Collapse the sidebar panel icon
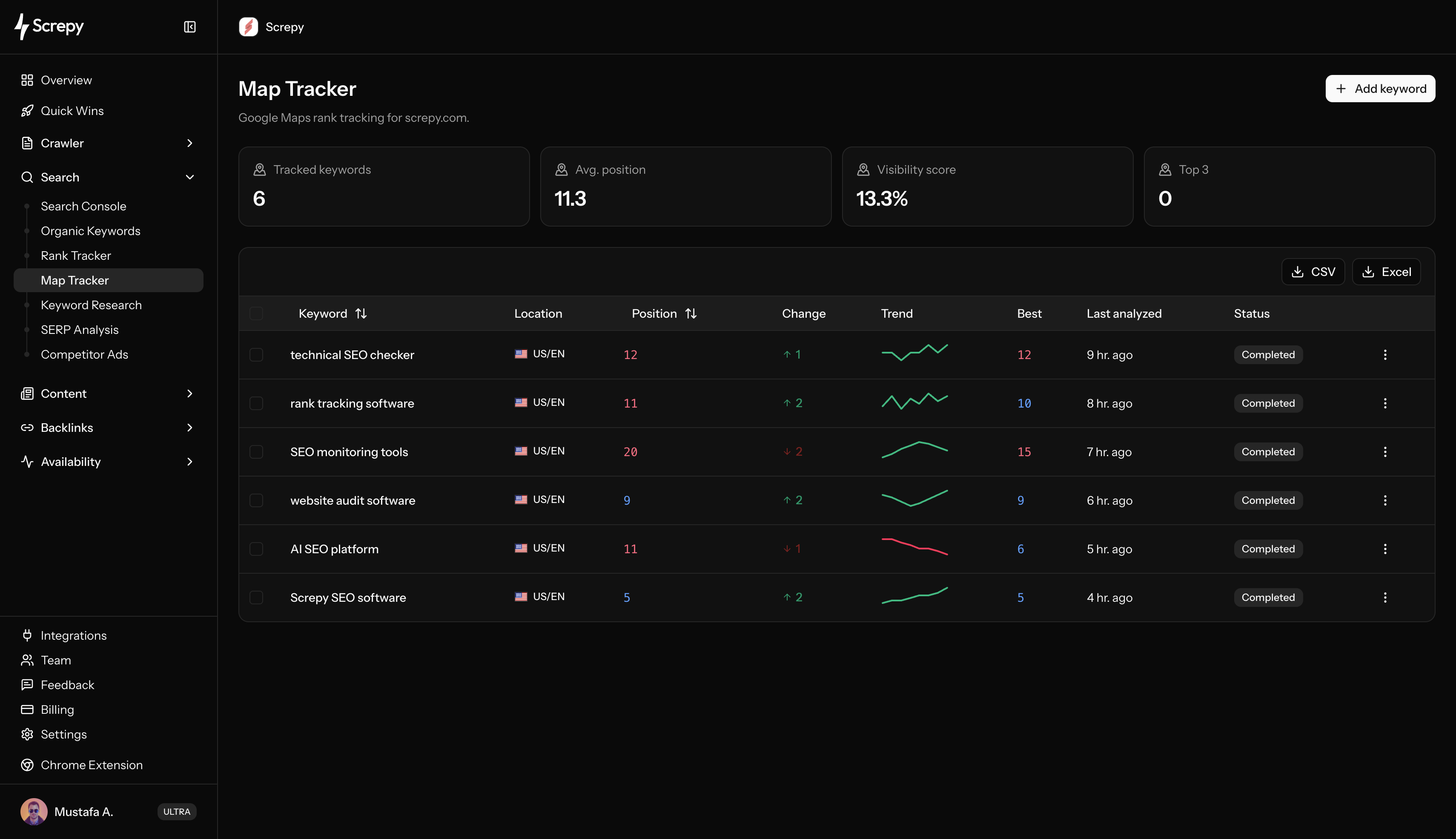 [189, 27]
